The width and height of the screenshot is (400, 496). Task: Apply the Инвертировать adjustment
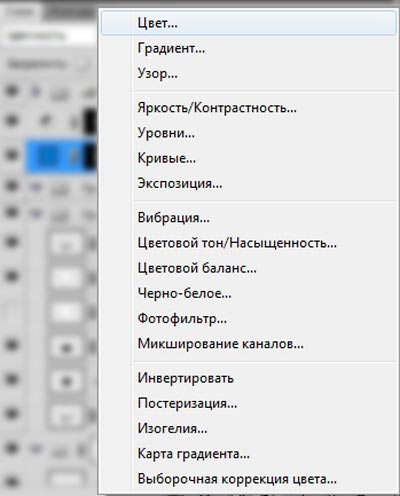[249, 378]
